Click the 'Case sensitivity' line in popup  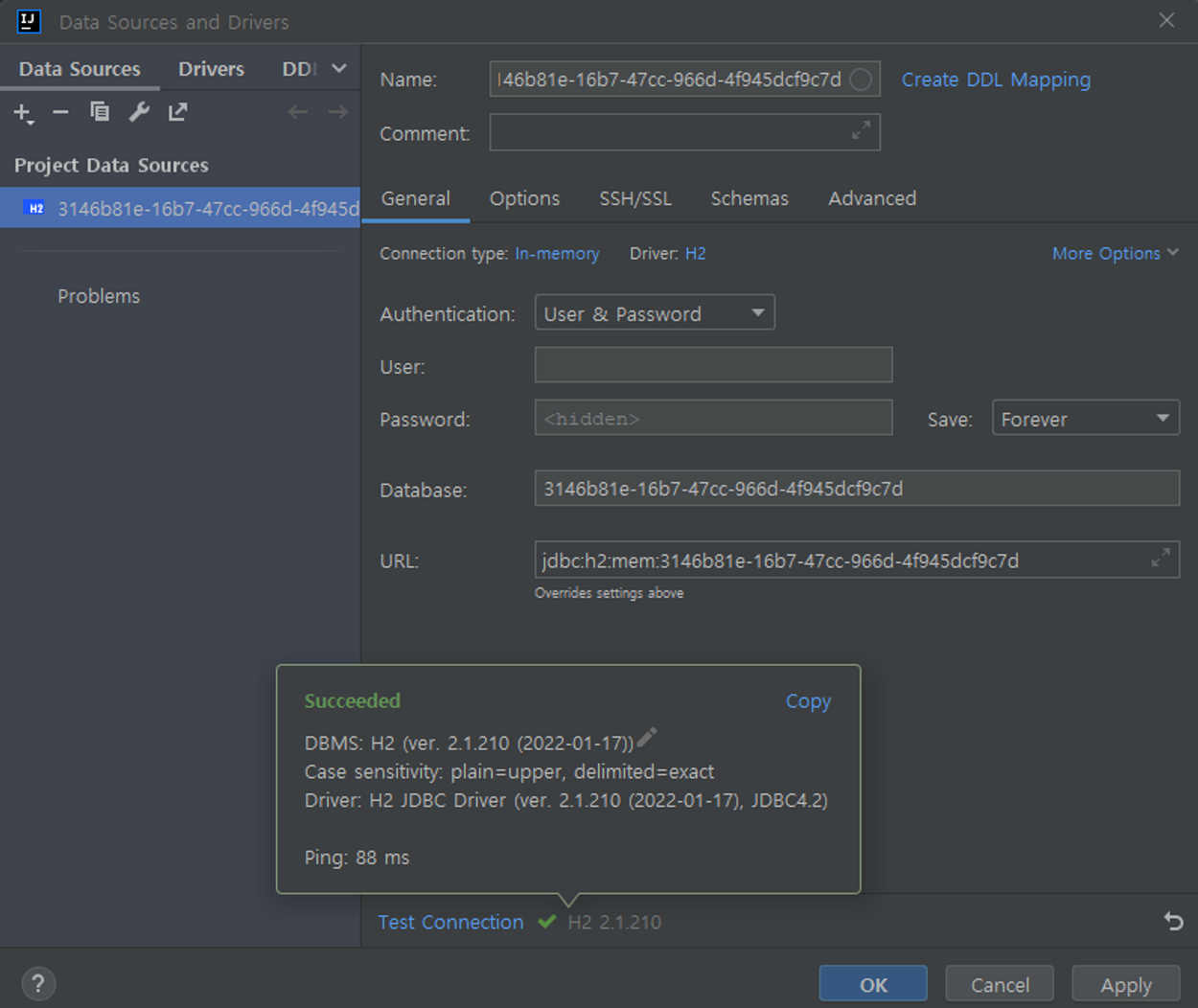click(509, 771)
